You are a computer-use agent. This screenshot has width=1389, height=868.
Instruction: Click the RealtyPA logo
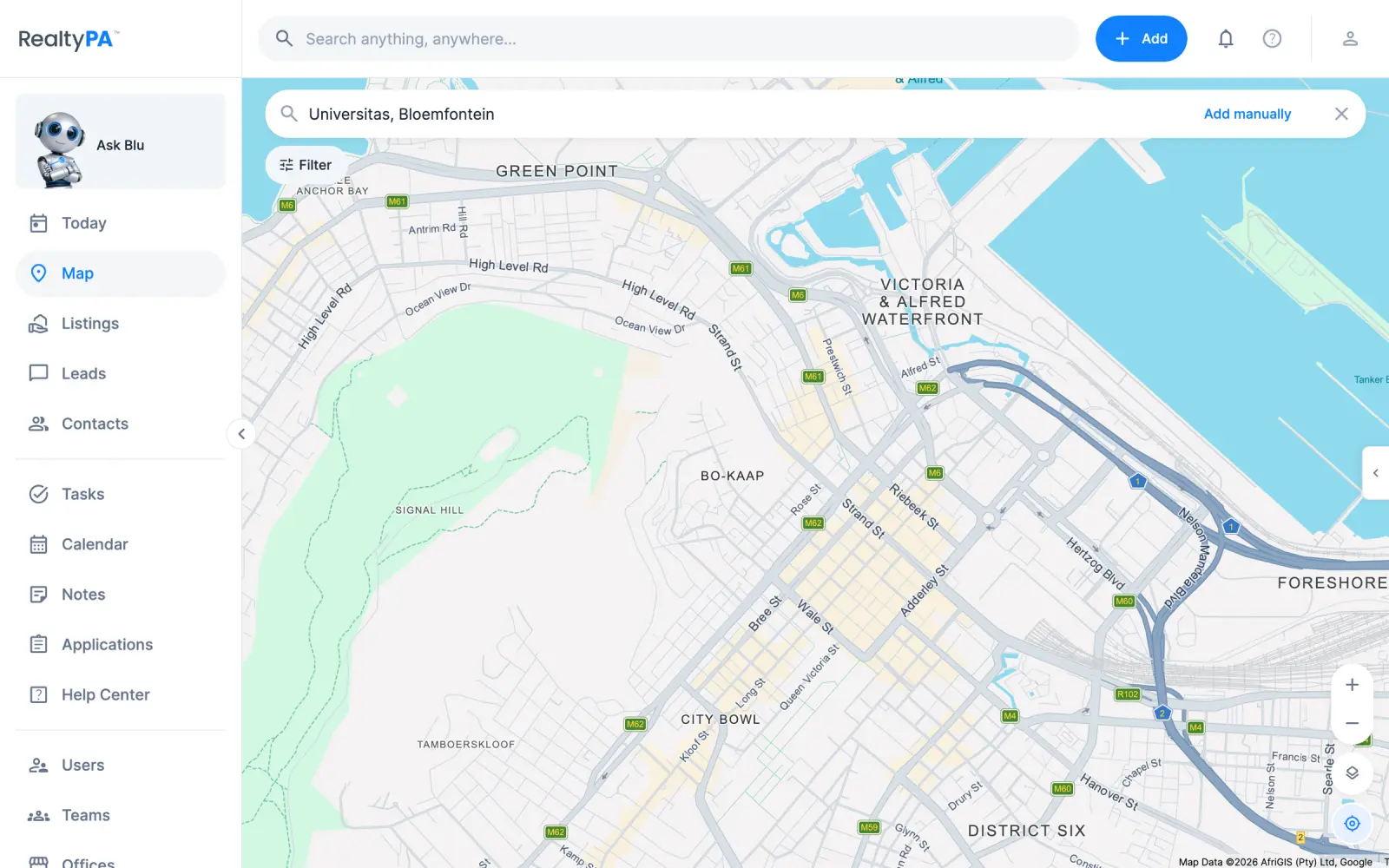tap(69, 39)
